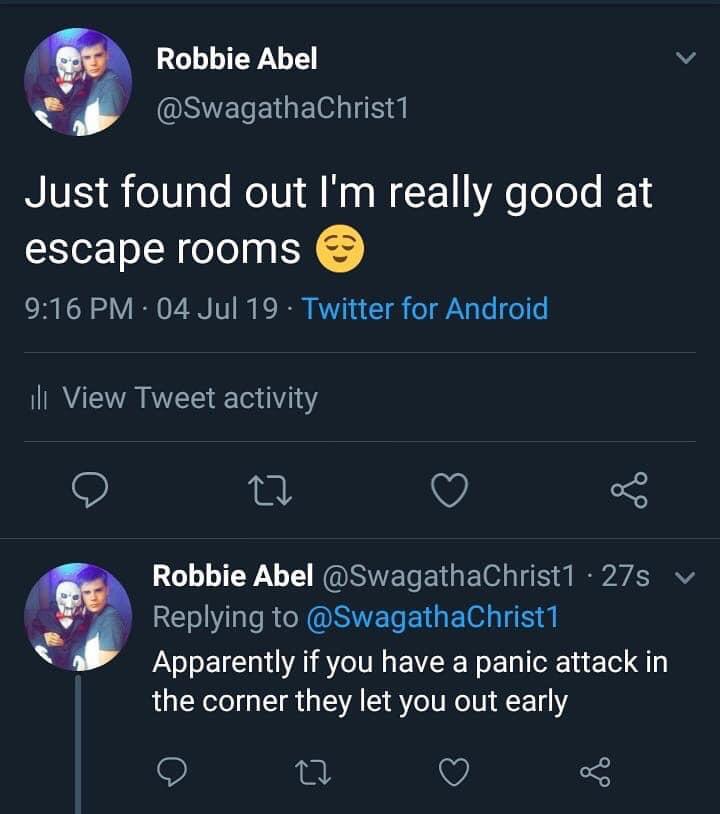720x814 pixels.
Task: Share the panic attack reply tweet
Action: 594,771
